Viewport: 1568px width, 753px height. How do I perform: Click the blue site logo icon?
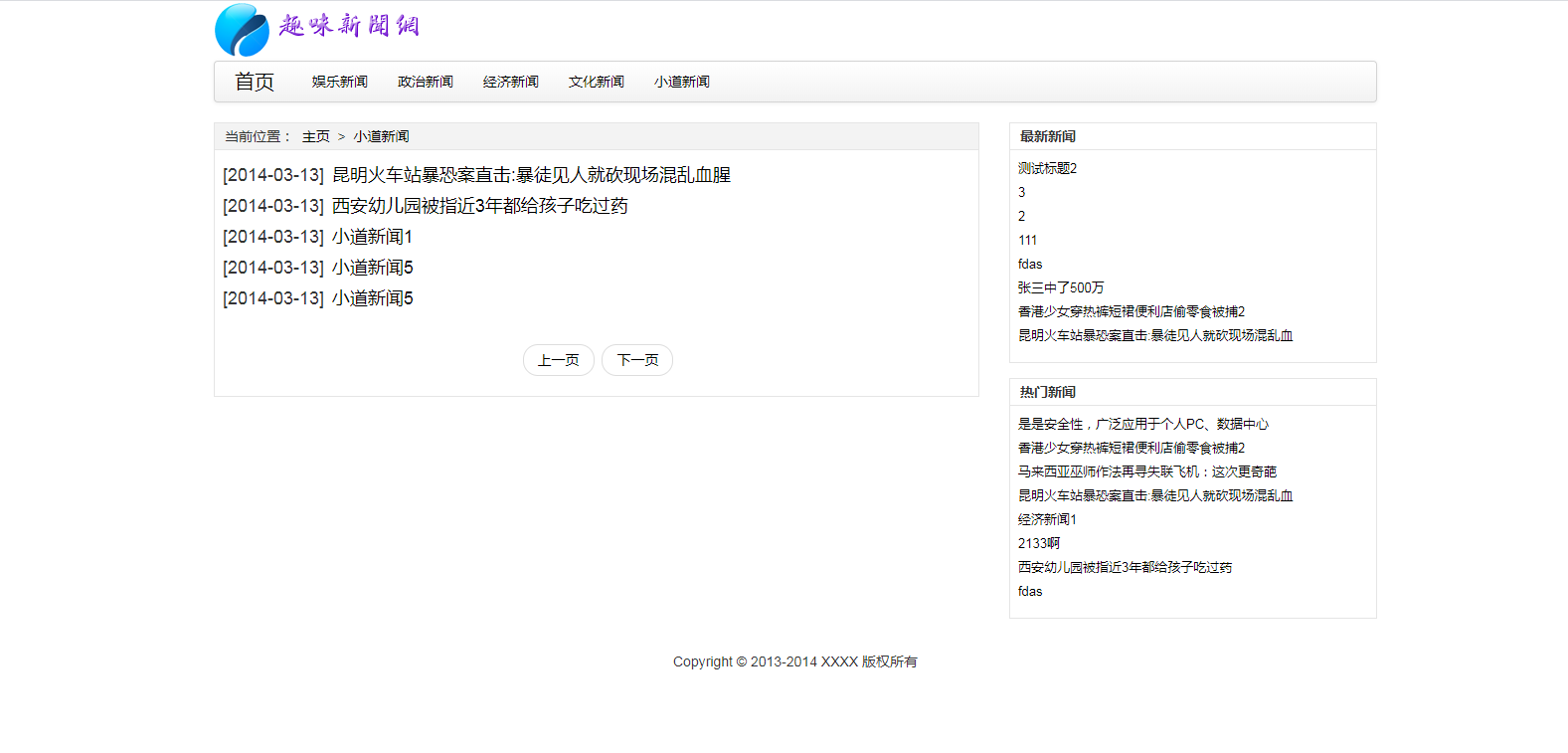click(x=242, y=30)
